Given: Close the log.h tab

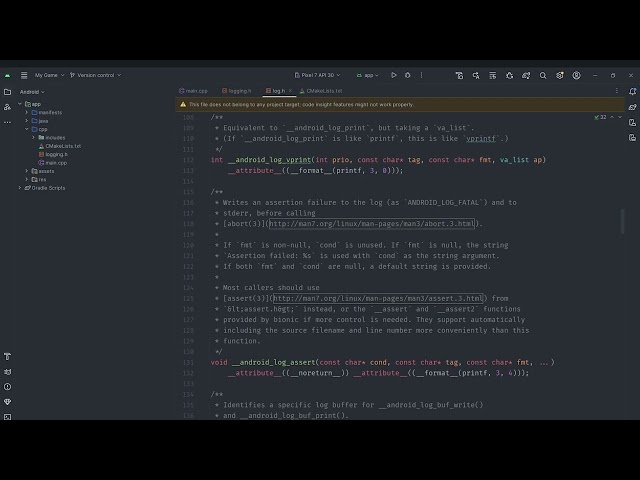Looking at the screenshot, I should tap(290, 91).
